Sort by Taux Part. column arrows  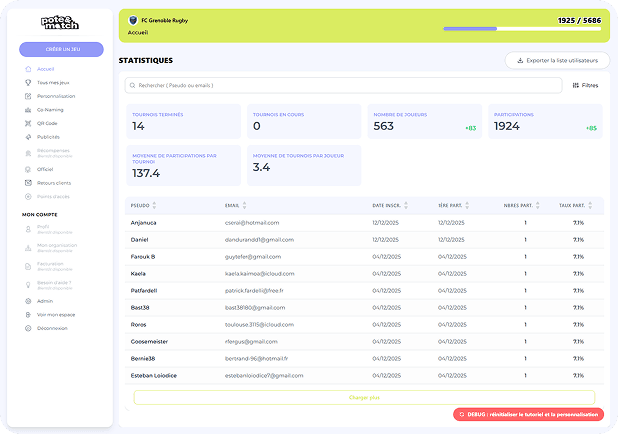point(589,205)
